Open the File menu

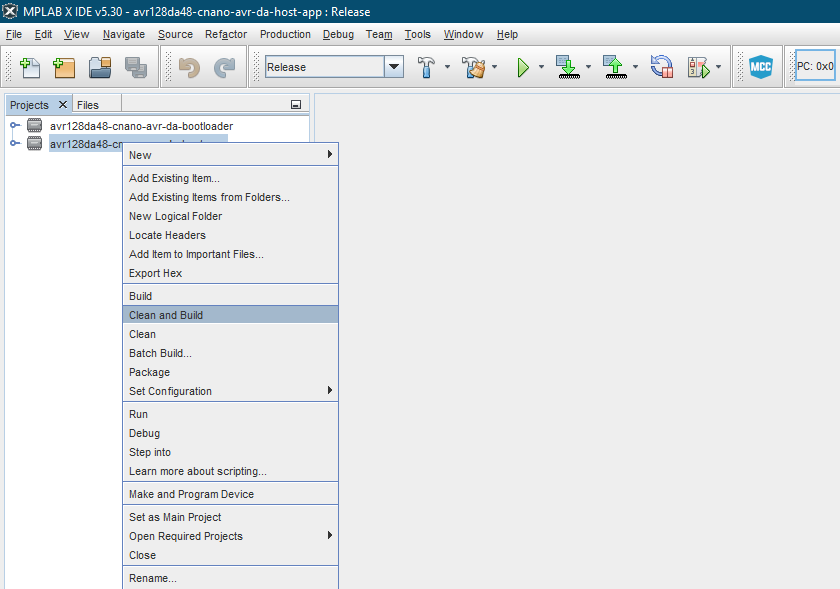coord(14,34)
